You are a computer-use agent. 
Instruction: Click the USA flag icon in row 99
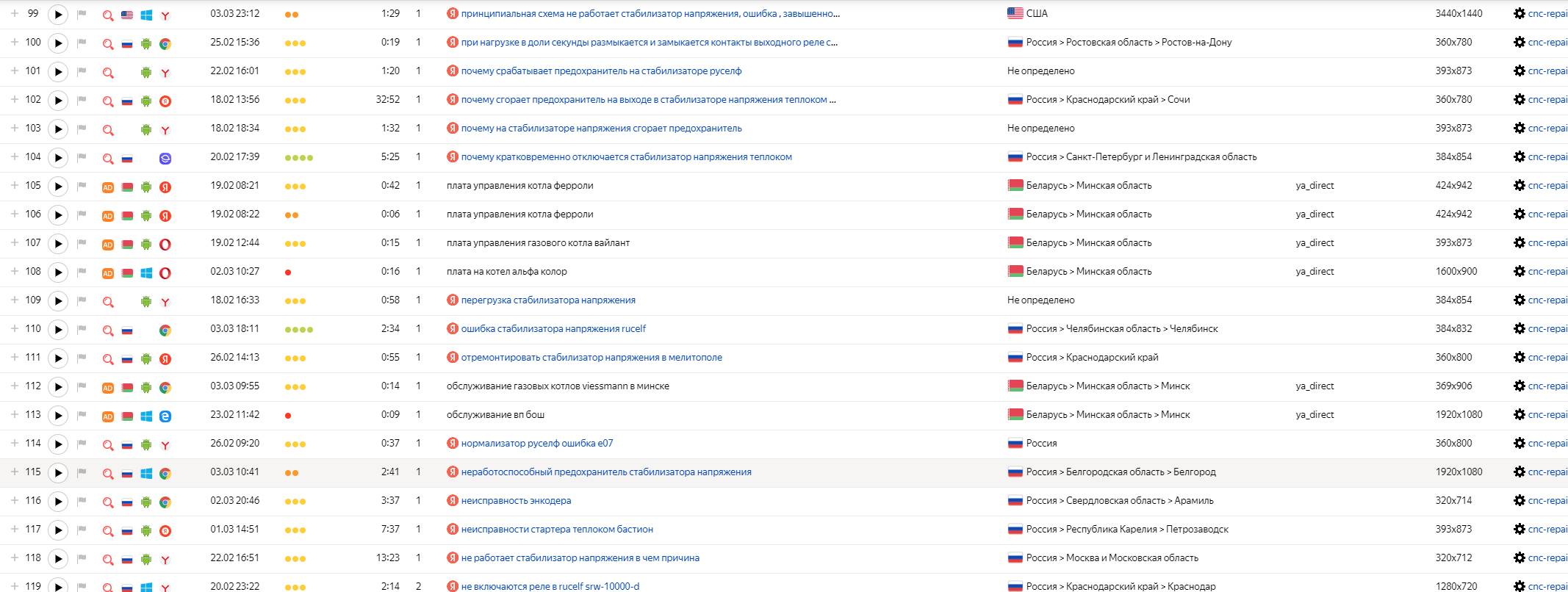point(127,15)
